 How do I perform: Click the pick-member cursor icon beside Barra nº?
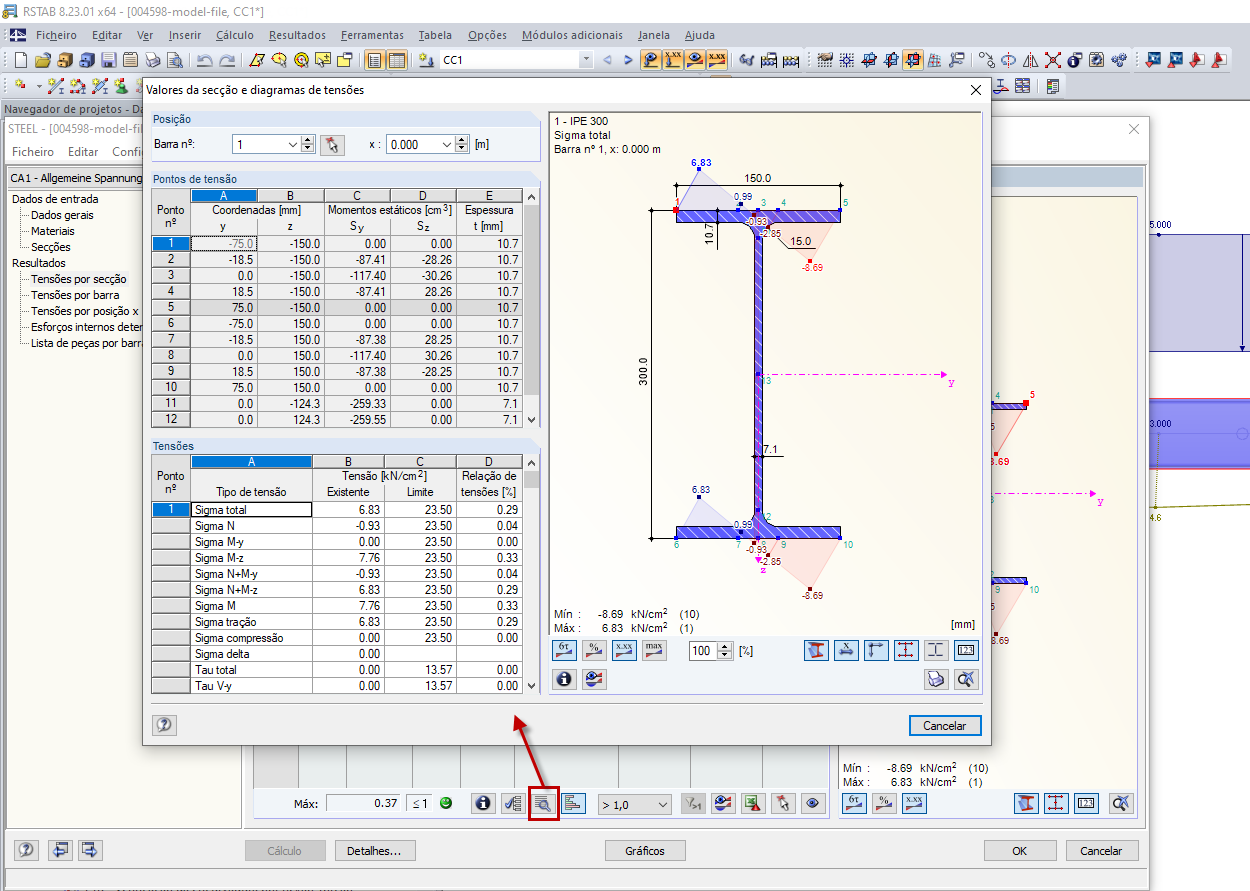pos(332,144)
